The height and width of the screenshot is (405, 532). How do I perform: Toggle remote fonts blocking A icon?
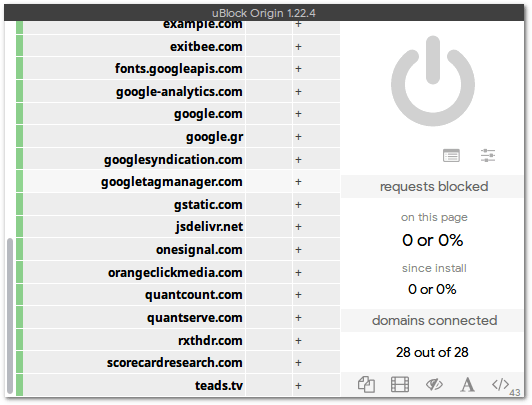pyautogui.click(x=467, y=385)
